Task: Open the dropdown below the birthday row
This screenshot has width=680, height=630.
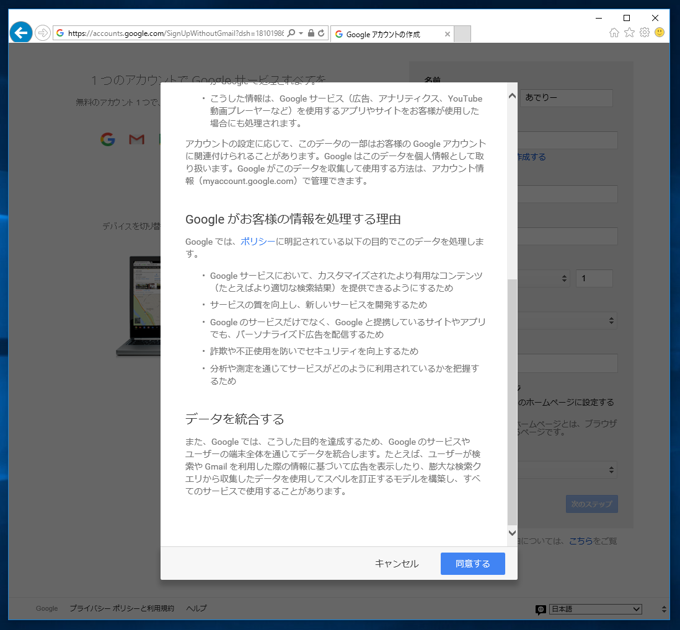Action: pos(568,321)
